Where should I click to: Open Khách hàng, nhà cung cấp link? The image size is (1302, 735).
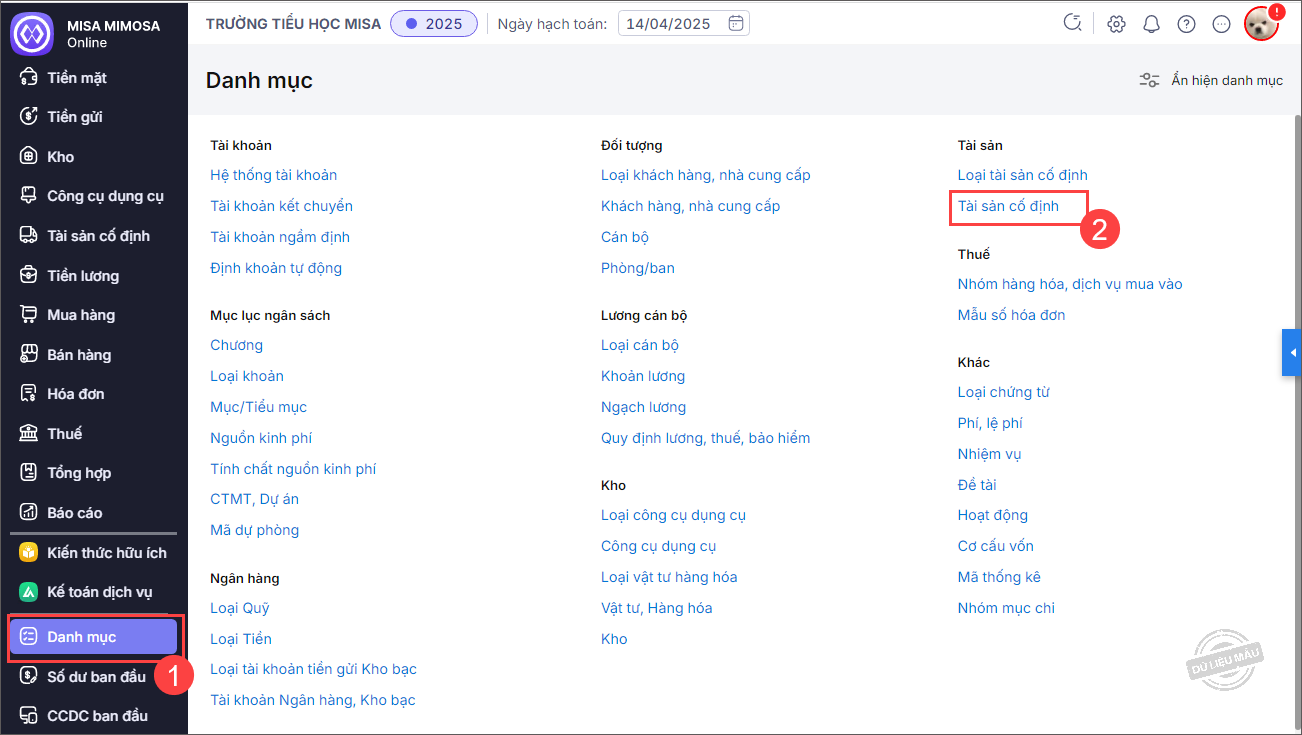click(x=690, y=206)
